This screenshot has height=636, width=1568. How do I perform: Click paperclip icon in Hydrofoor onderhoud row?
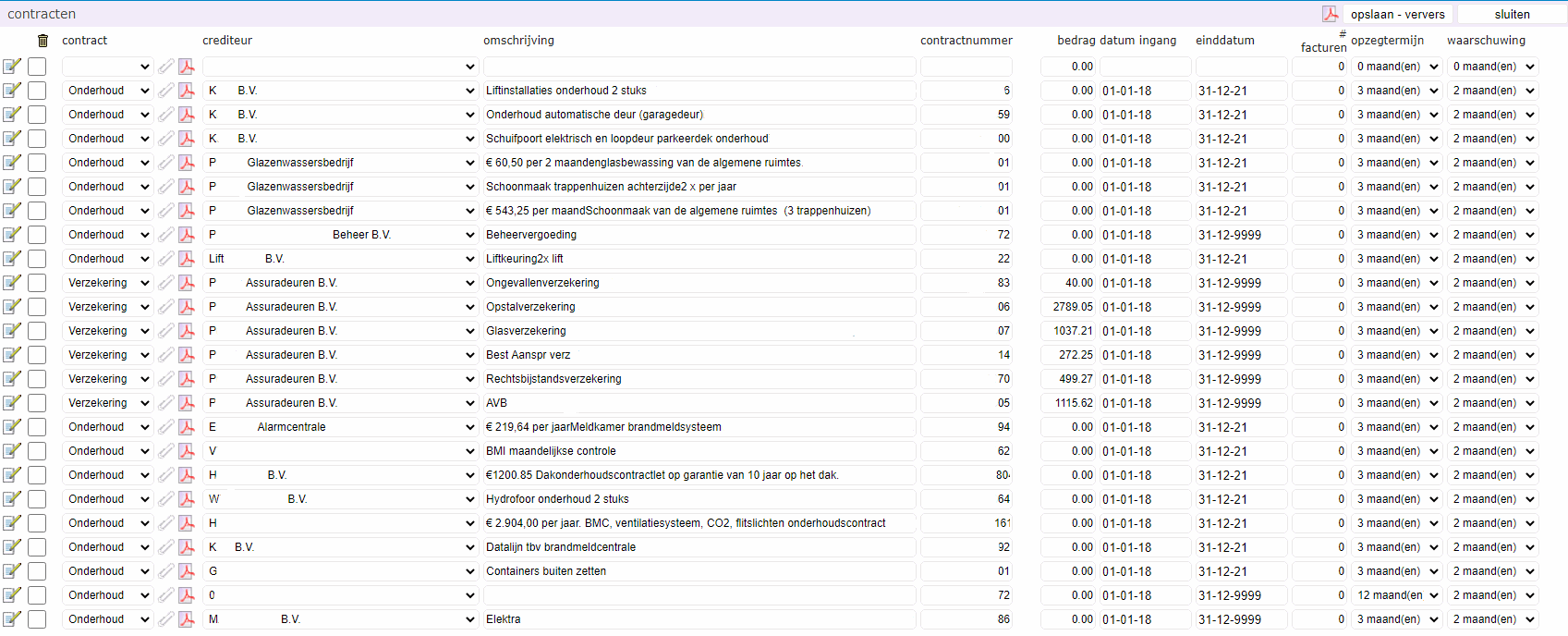point(165,499)
